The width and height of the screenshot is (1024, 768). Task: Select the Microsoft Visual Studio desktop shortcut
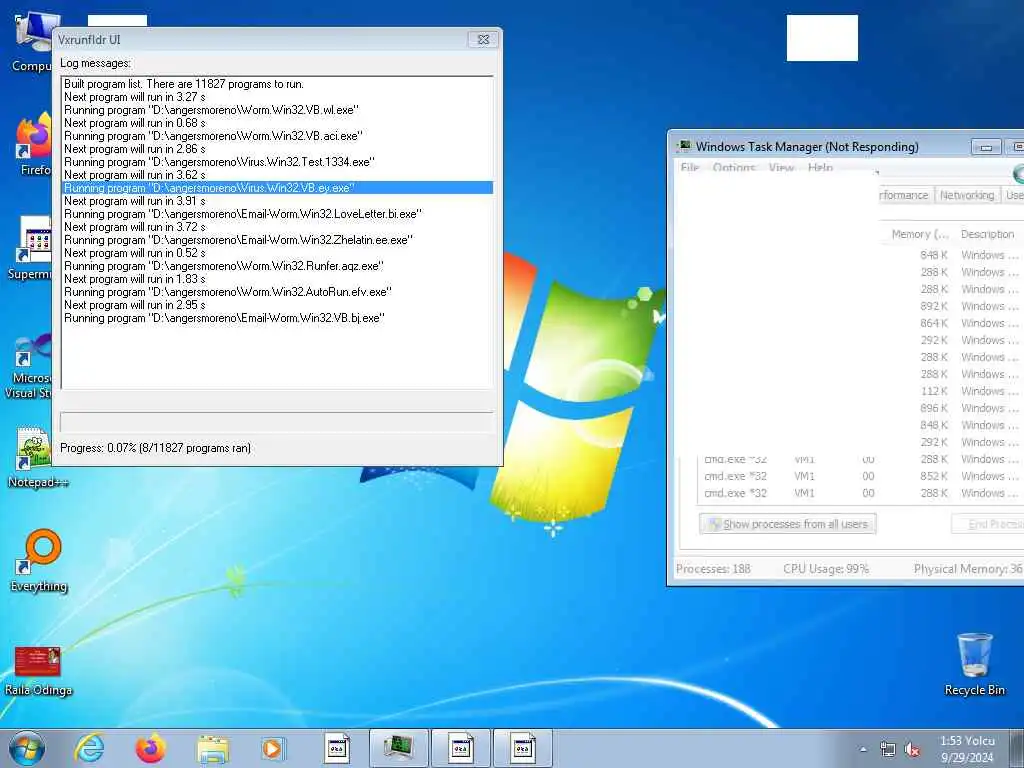point(29,366)
